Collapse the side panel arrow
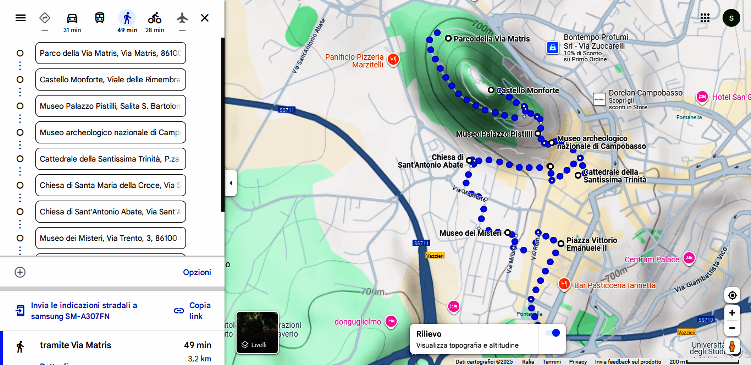The height and width of the screenshot is (365, 751). coord(231,183)
